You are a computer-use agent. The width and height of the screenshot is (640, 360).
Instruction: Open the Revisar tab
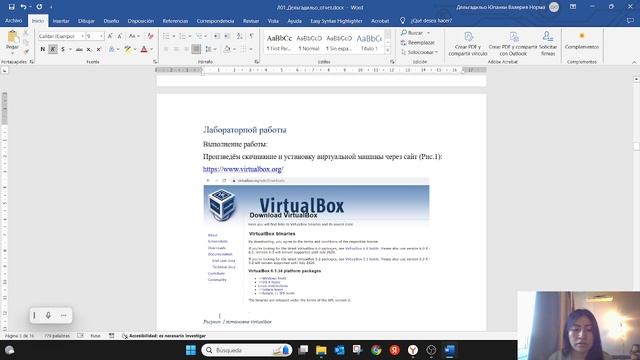[x=251, y=21]
